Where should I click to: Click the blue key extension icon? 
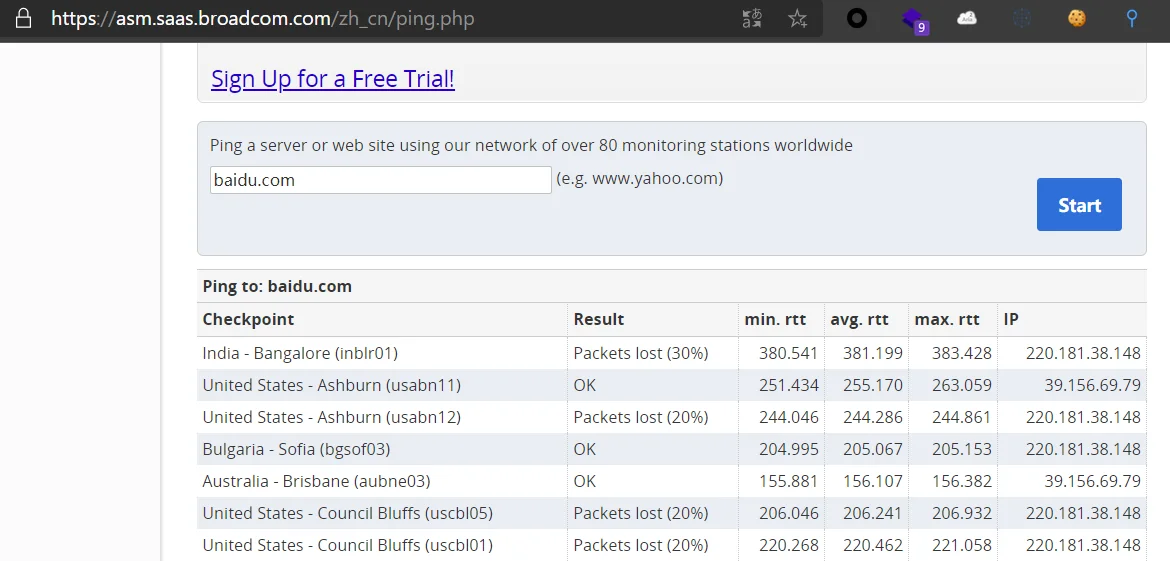tap(1132, 19)
